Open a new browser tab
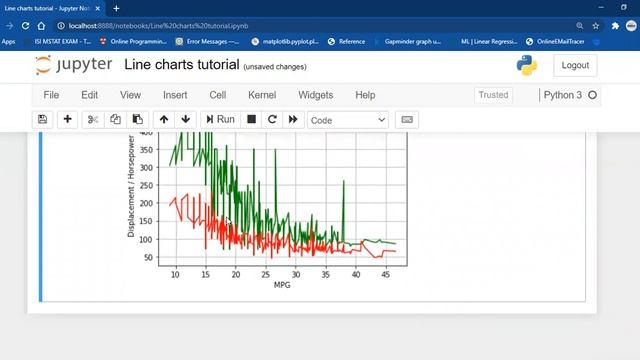The width and height of the screenshot is (640, 360). (x=116, y=8)
